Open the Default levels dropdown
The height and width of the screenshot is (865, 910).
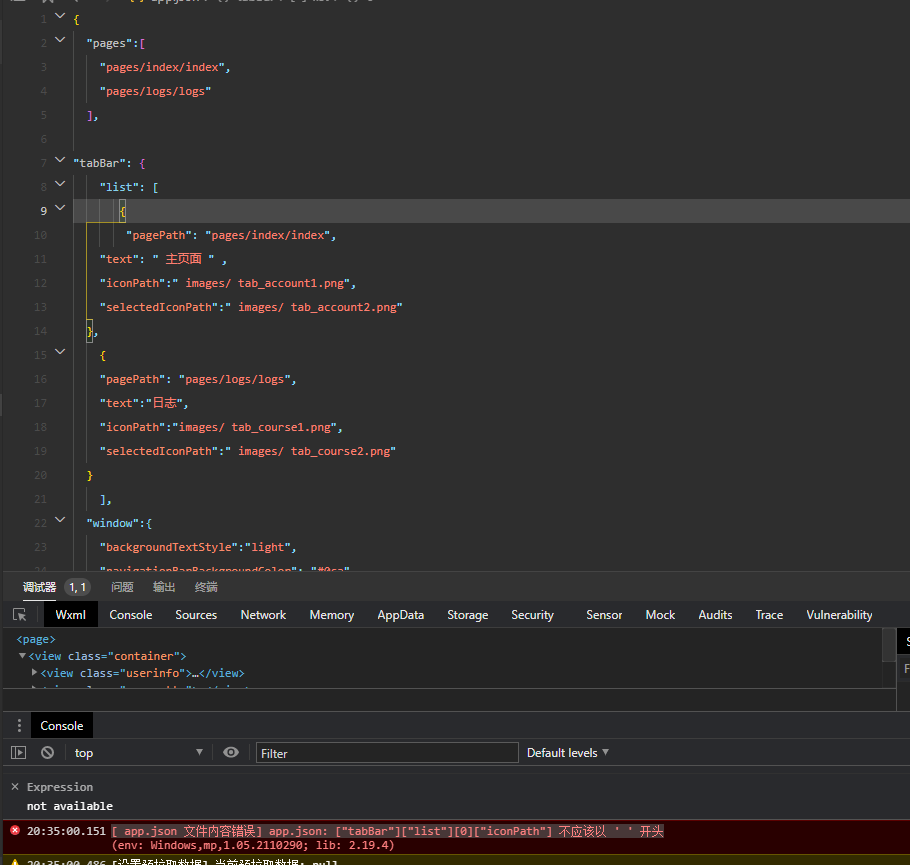click(568, 752)
